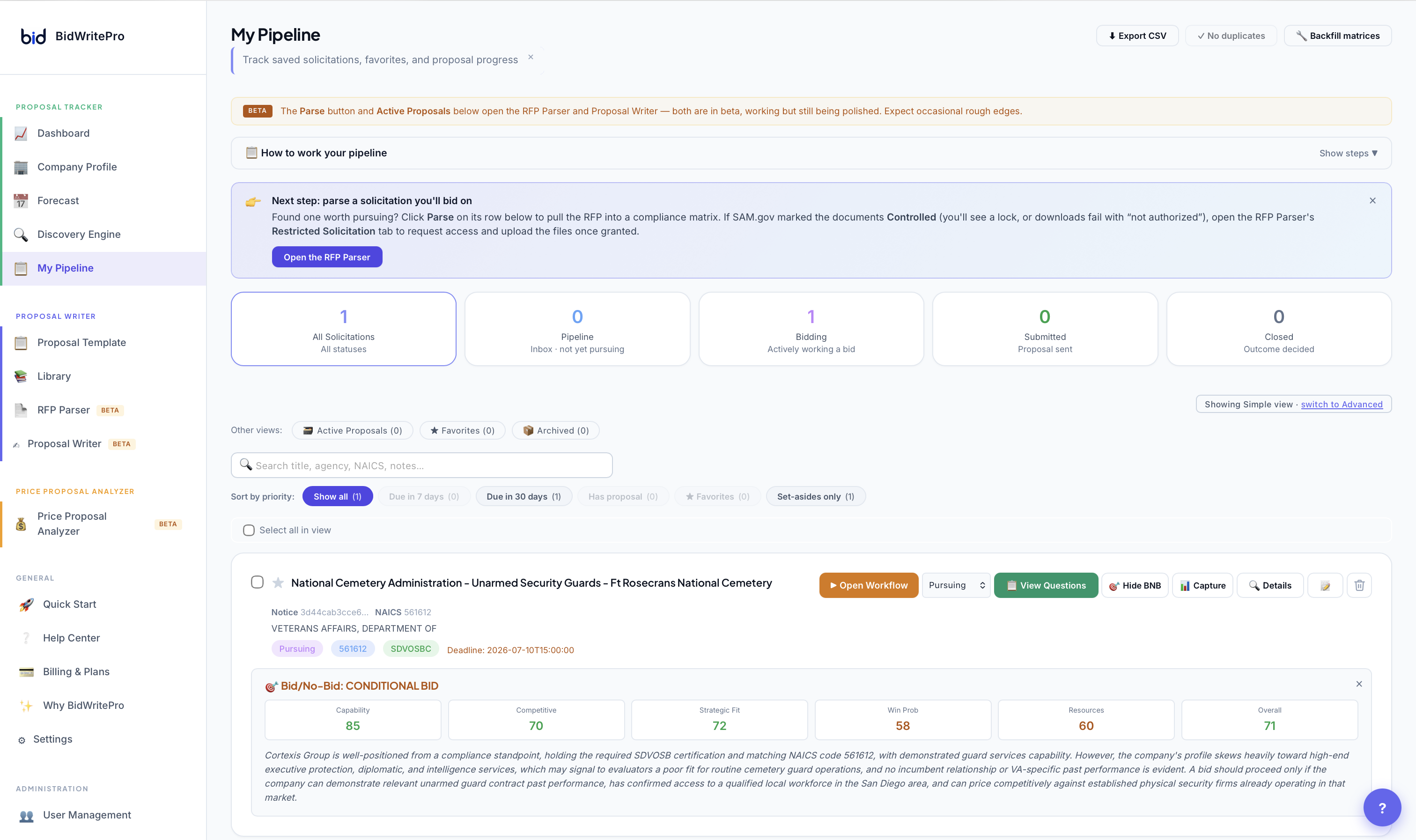
Task: Open Archived view
Action: [x=556, y=430]
